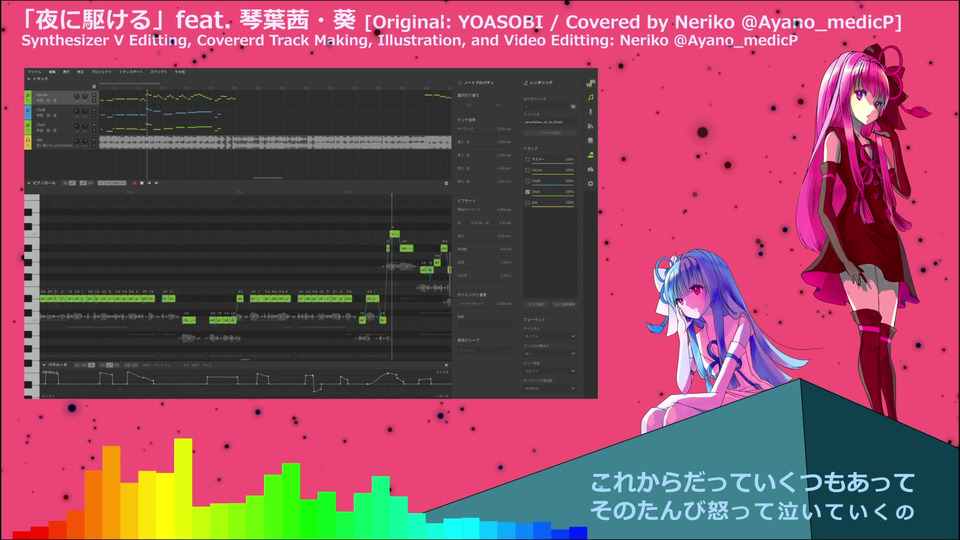Image resolution: width=960 pixels, height=540 pixels.
Task: Click the Deselect All tracks button
Action: pos(564,304)
